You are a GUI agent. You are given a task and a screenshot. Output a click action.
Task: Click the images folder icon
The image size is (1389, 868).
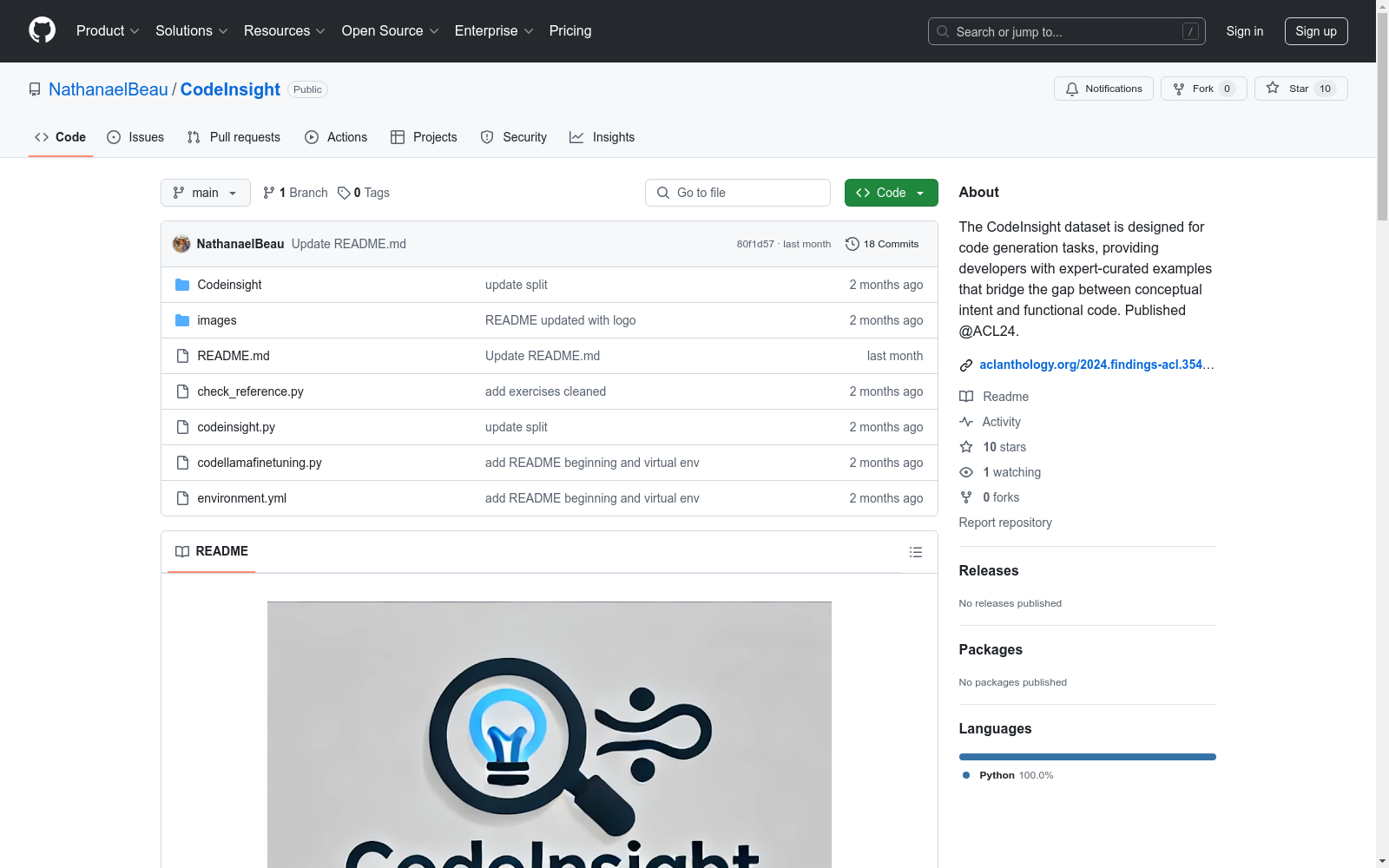(182, 320)
